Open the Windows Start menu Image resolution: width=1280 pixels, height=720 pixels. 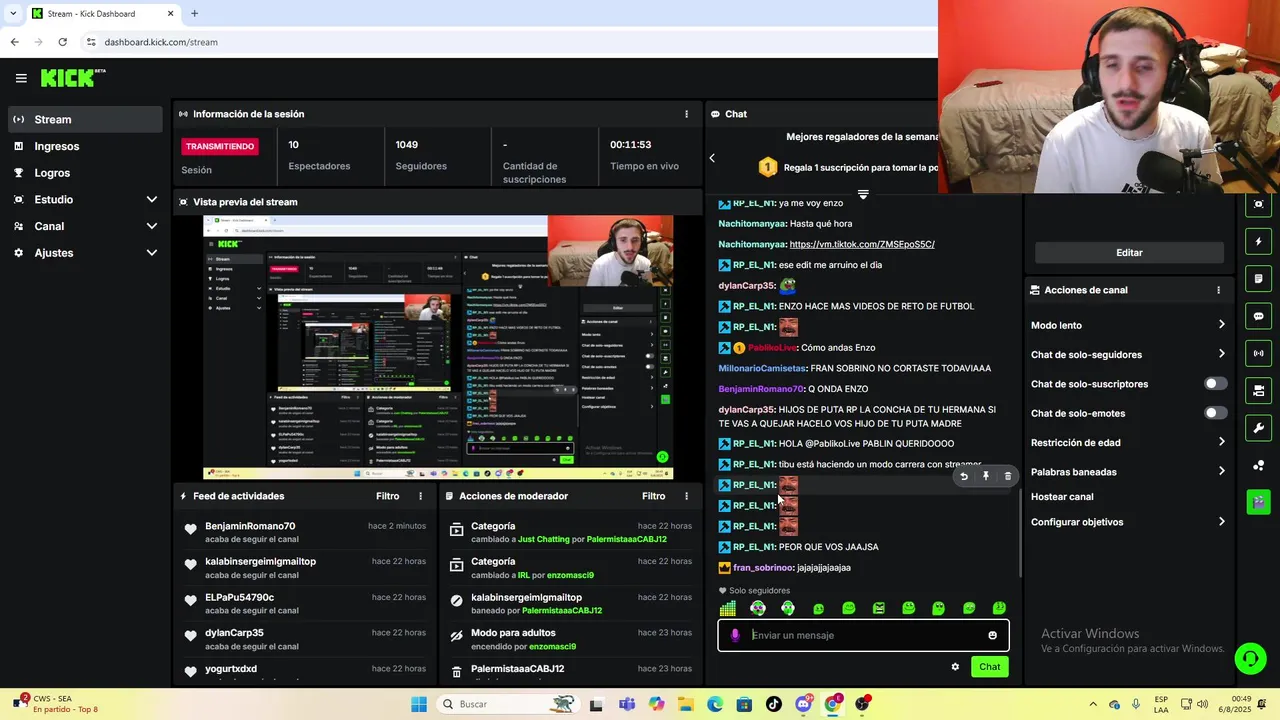click(419, 704)
